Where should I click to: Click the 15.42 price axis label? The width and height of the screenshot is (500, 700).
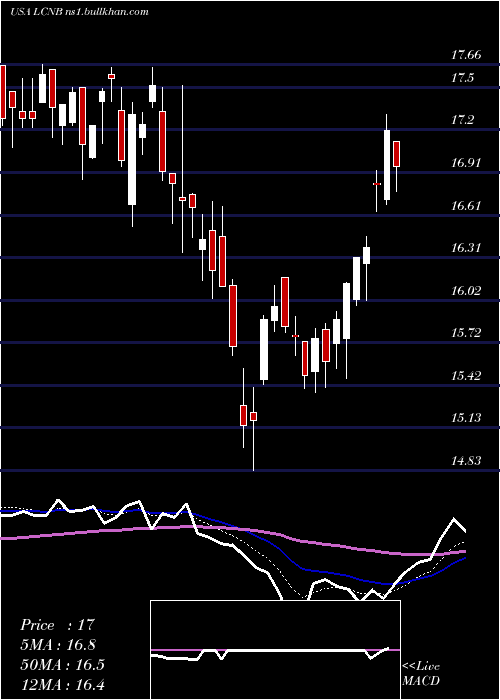coord(466,375)
